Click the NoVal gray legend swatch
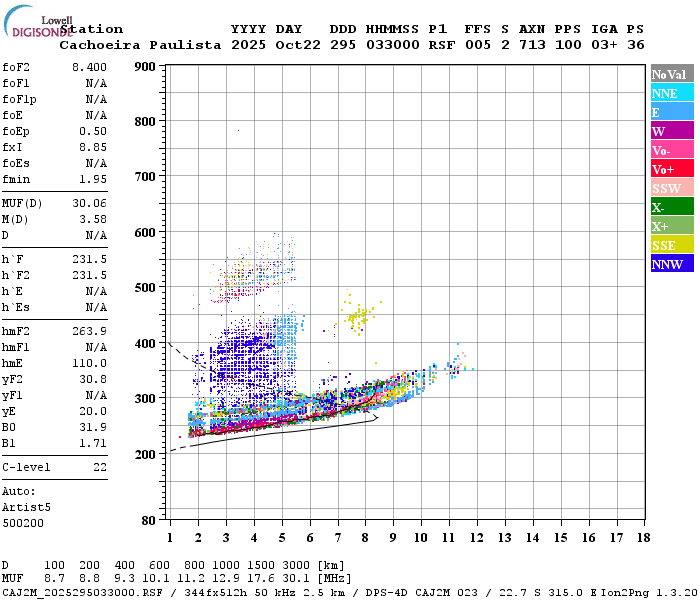Viewport: 700px width, 600px height. tap(672, 74)
